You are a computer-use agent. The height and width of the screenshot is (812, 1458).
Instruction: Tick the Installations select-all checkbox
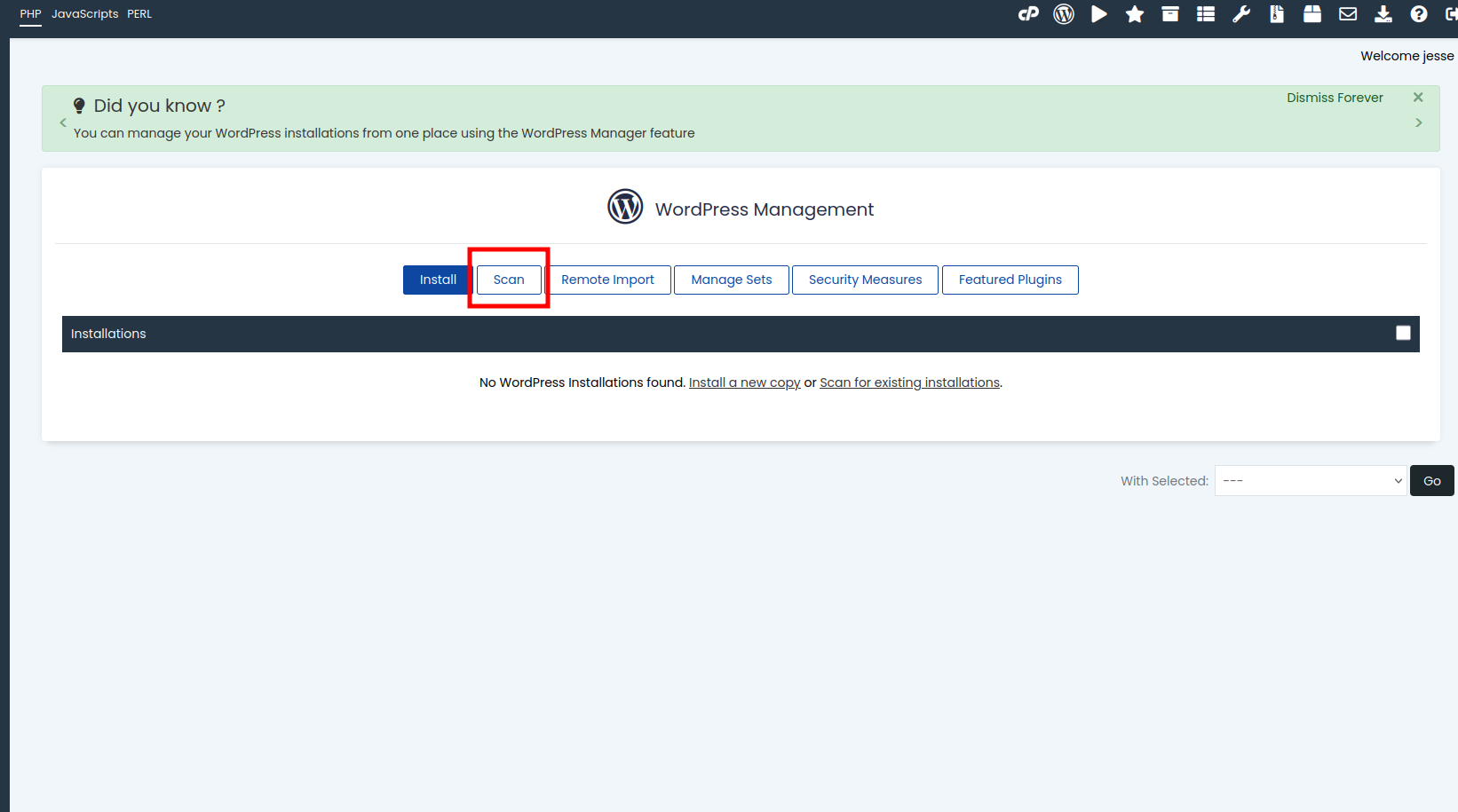1403,333
